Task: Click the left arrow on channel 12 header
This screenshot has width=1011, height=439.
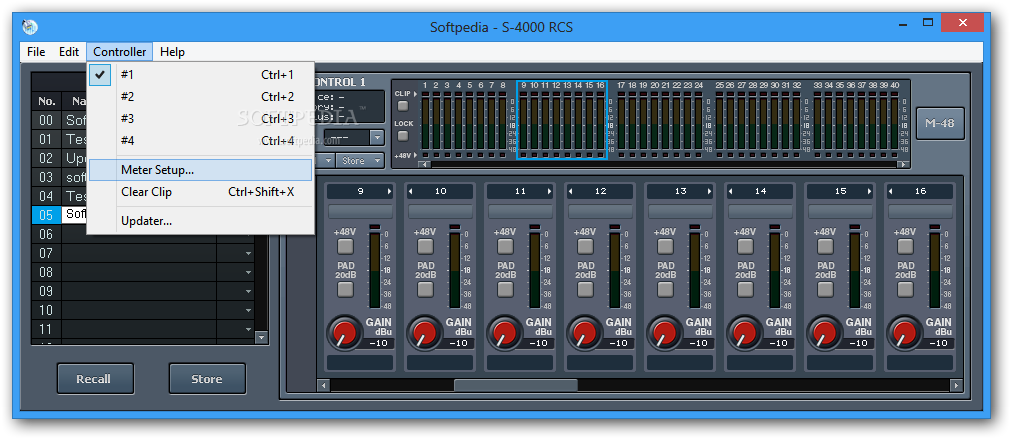Action: [x=570, y=191]
